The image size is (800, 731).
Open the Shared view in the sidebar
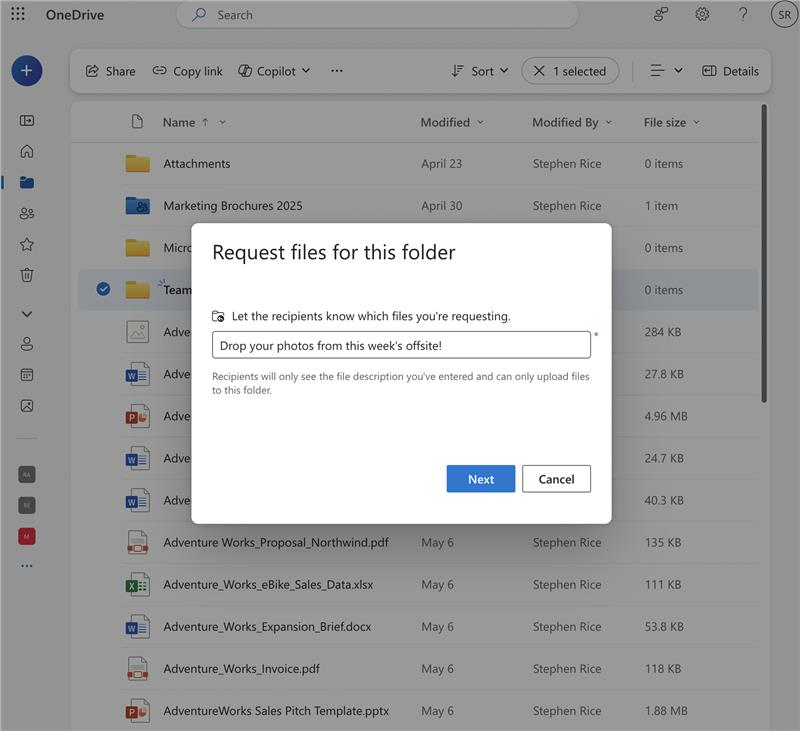(27, 212)
